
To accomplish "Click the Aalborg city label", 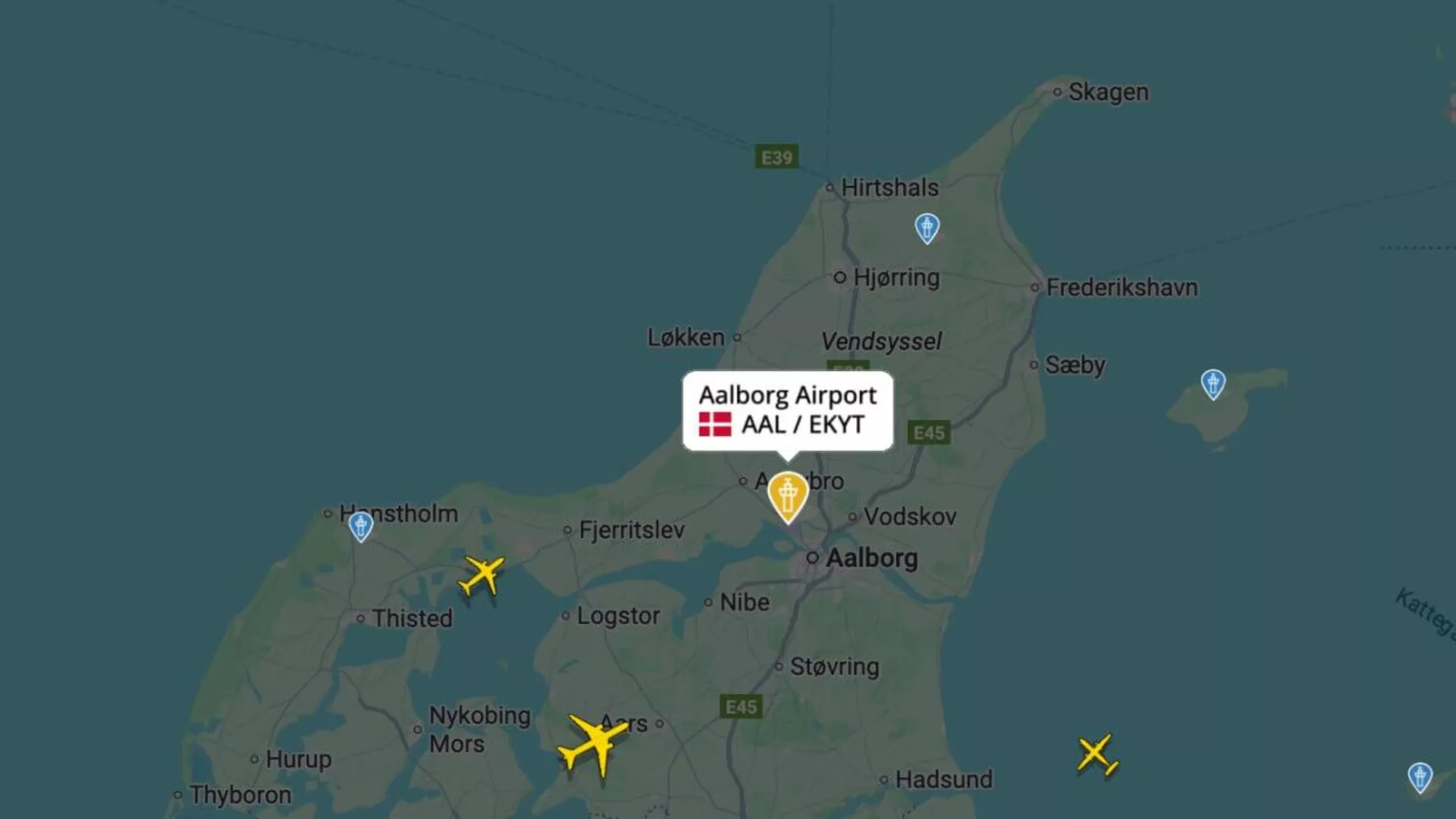I will 871,558.
